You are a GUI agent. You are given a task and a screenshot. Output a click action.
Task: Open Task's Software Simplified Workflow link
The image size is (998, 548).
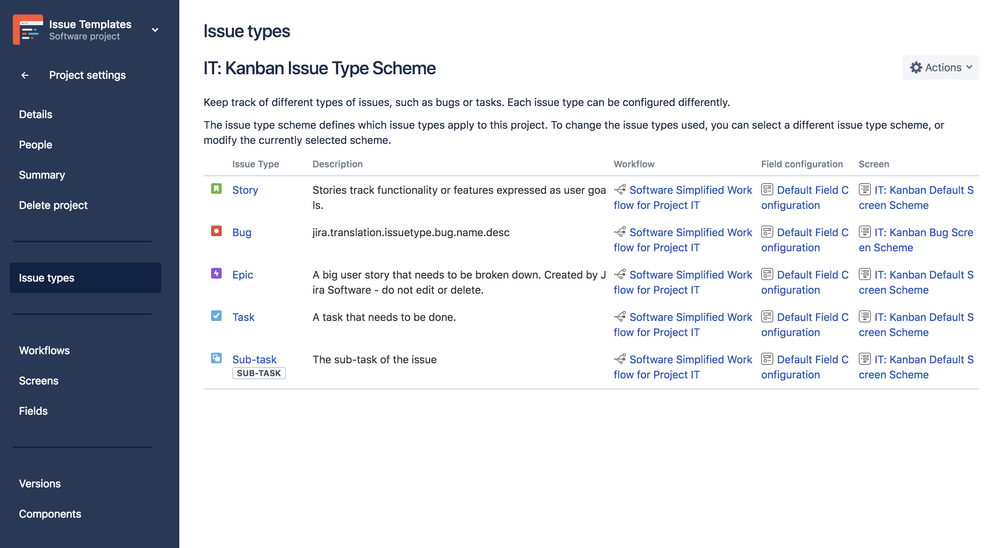point(683,325)
